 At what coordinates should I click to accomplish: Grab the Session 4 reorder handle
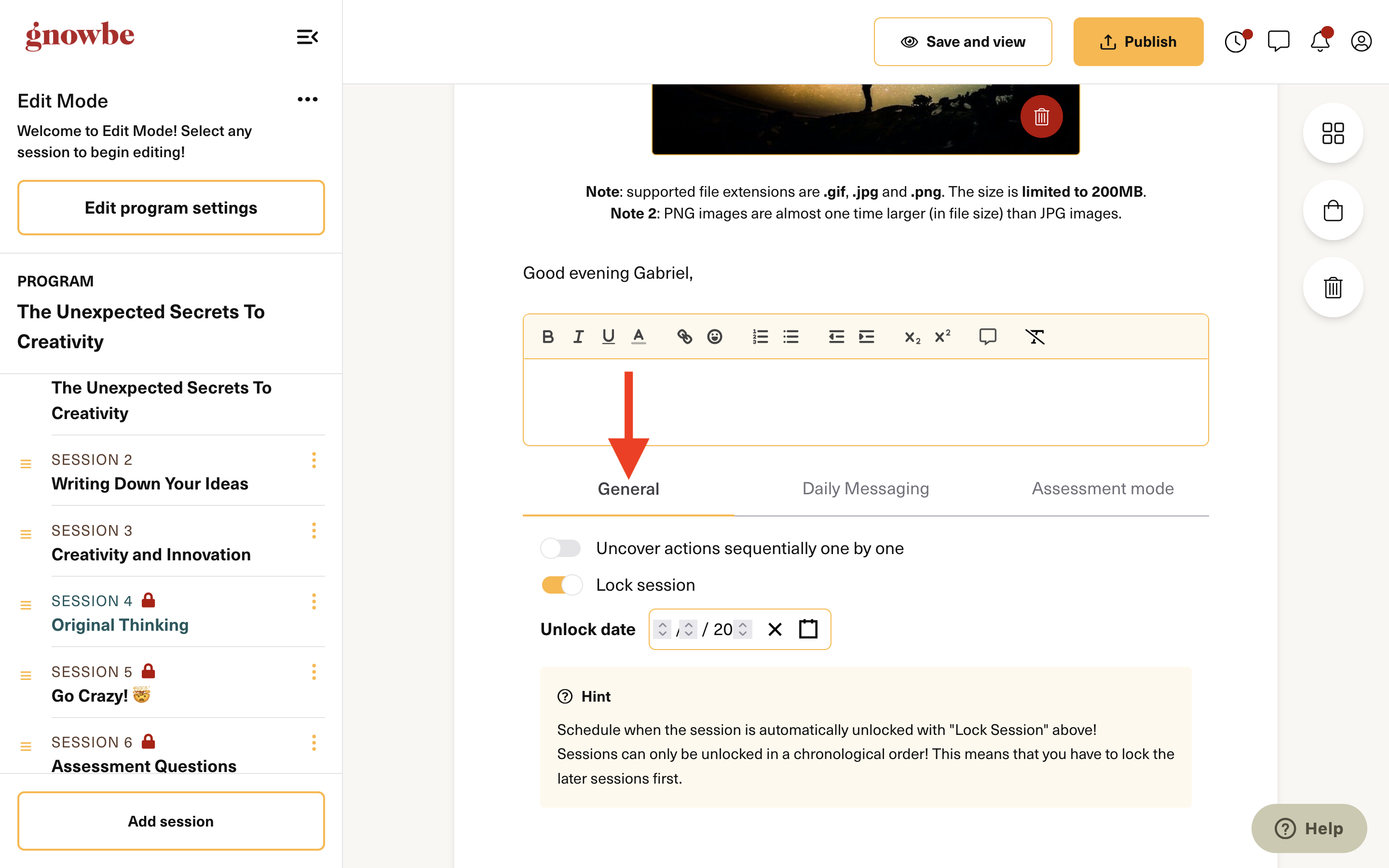pyautogui.click(x=26, y=605)
